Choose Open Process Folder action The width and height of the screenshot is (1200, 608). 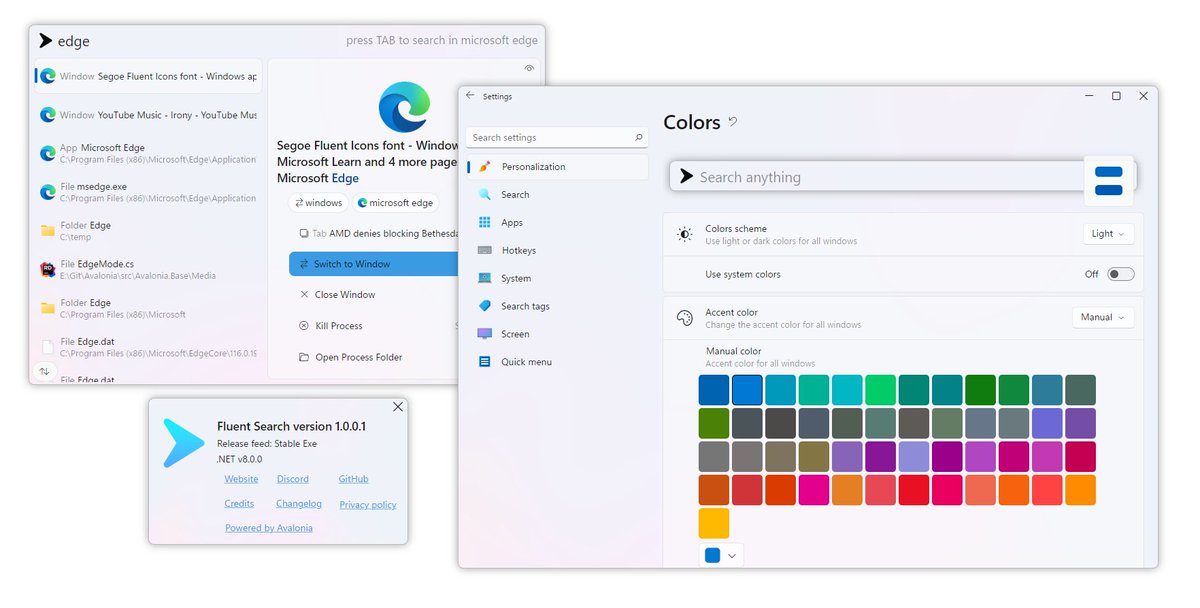(374, 357)
